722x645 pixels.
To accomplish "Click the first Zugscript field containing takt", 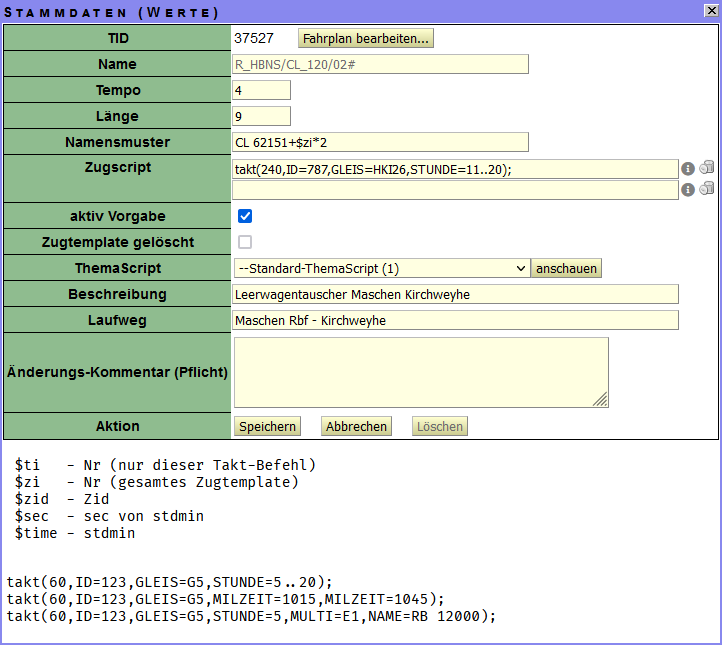I will click(x=455, y=169).
